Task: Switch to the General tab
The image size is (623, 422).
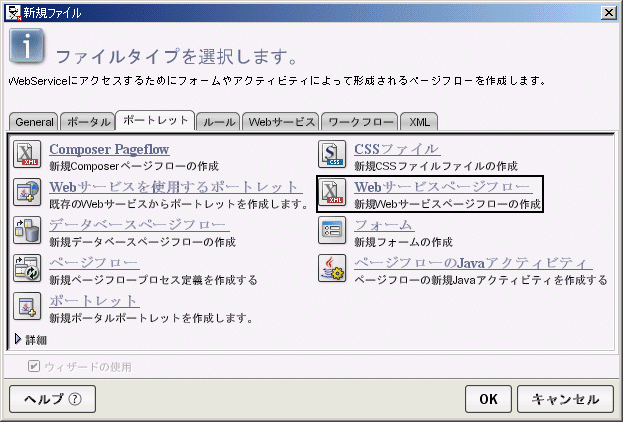Action: tap(34, 122)
